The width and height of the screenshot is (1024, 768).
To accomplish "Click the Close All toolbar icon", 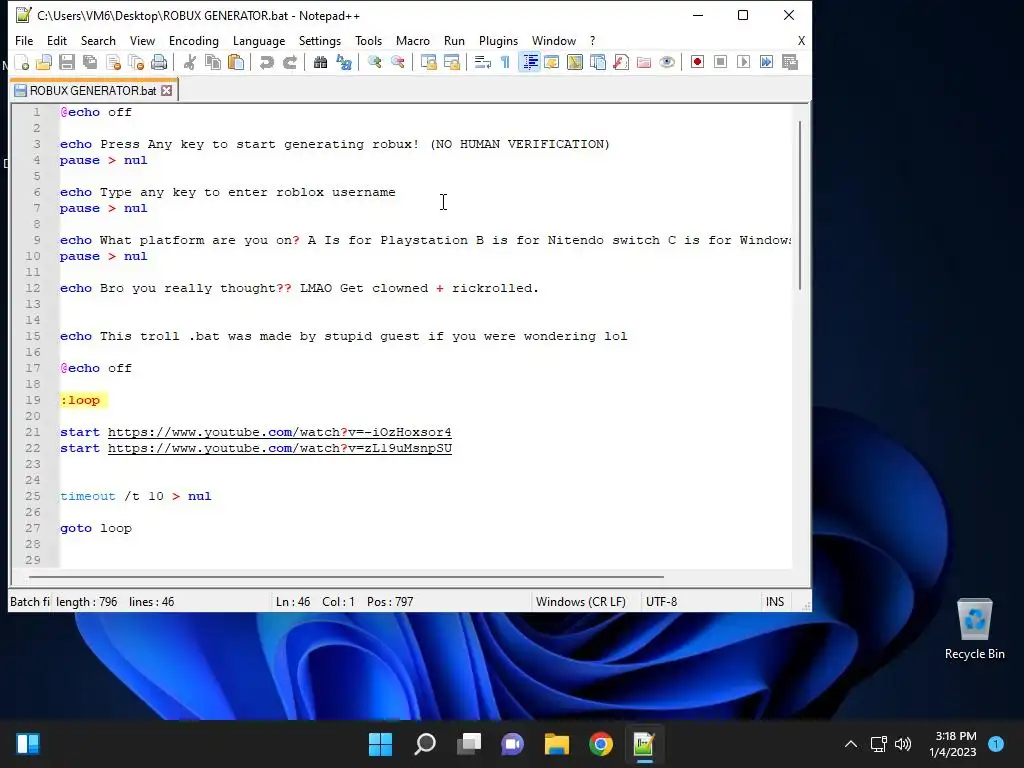I will click(136, 63).
